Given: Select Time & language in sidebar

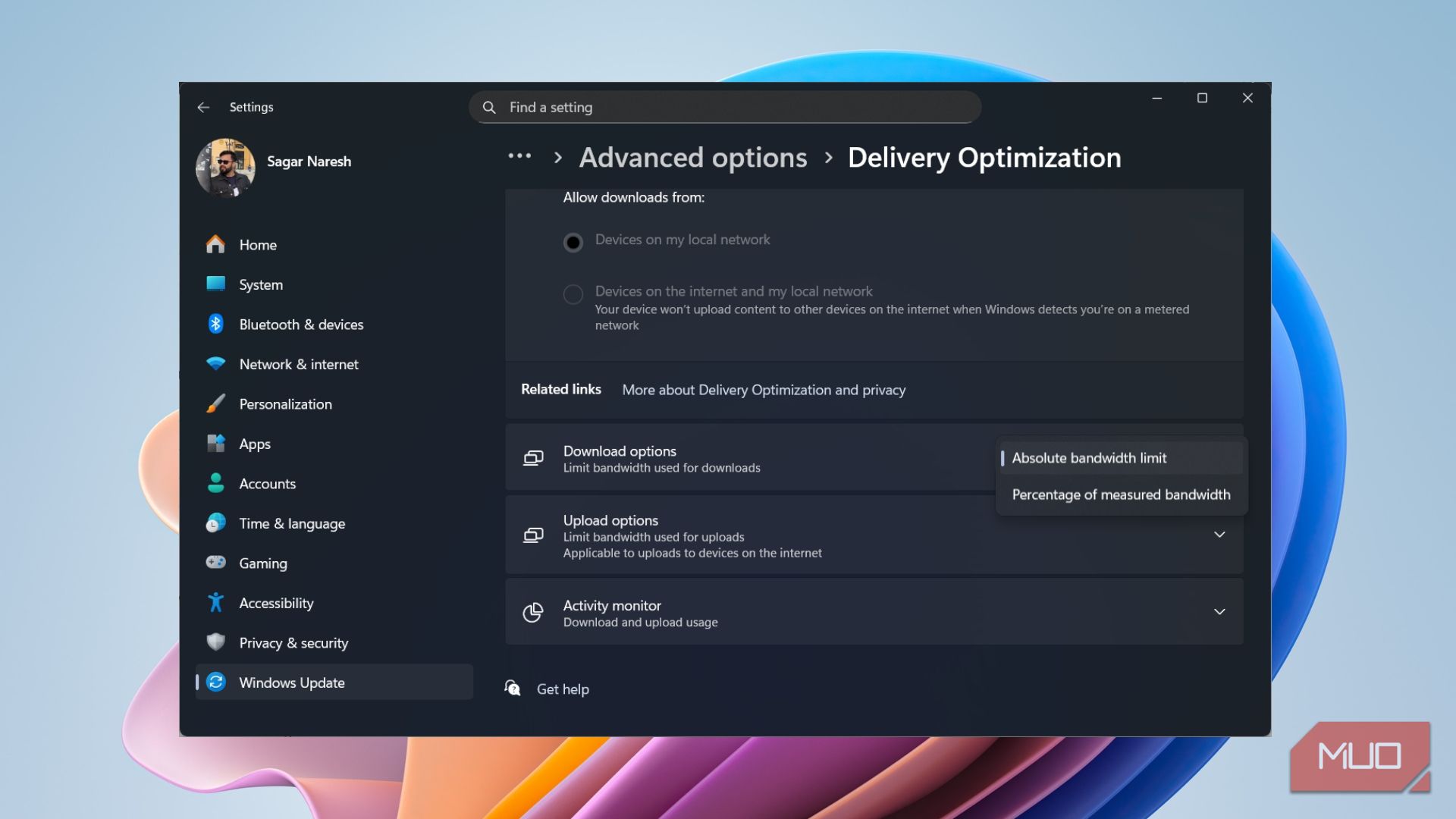Looking at the screenshot, I should click(334, 523).
